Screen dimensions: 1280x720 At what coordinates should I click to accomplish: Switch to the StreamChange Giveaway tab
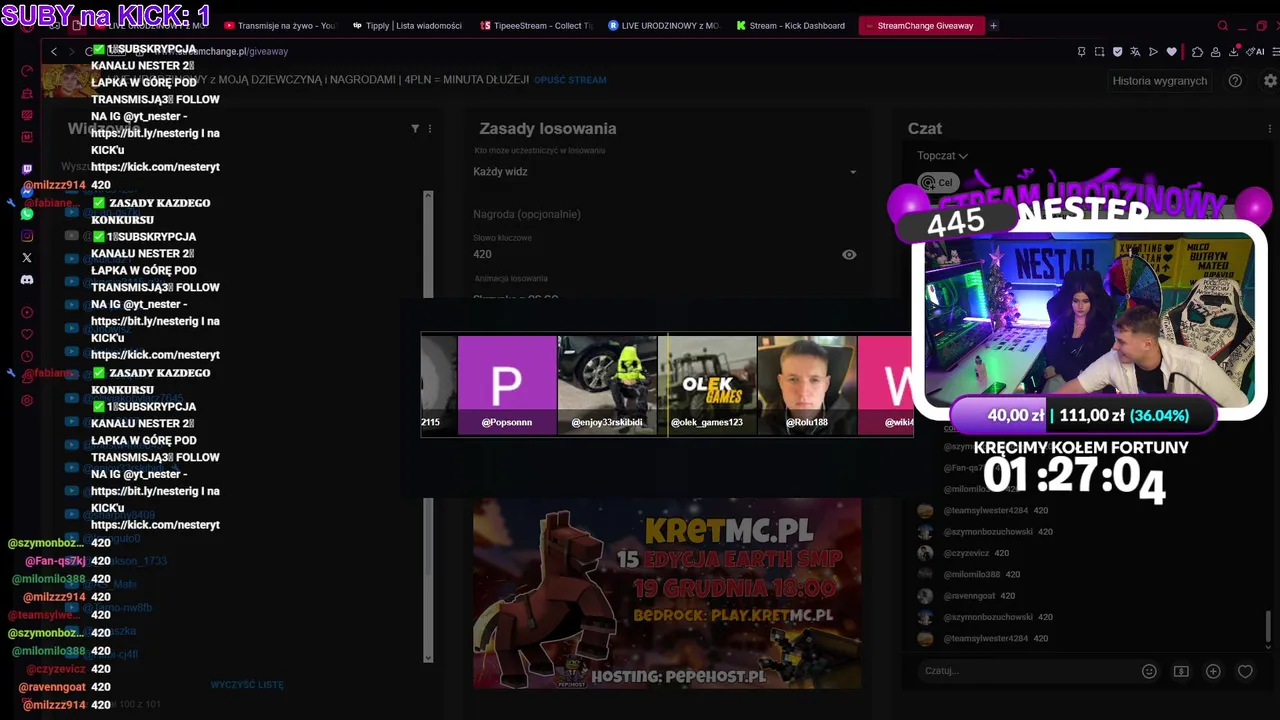point(923,26)
